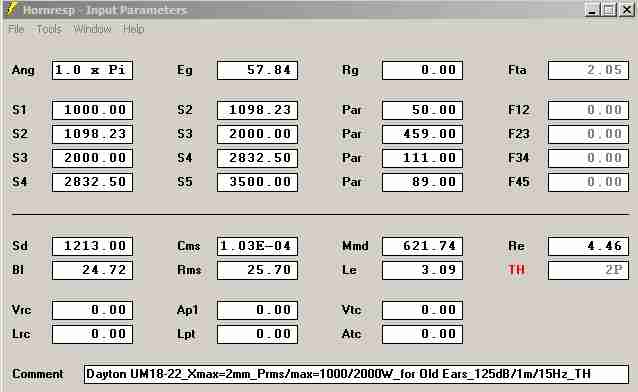Click the F23 input field

(x=588, y=134)
